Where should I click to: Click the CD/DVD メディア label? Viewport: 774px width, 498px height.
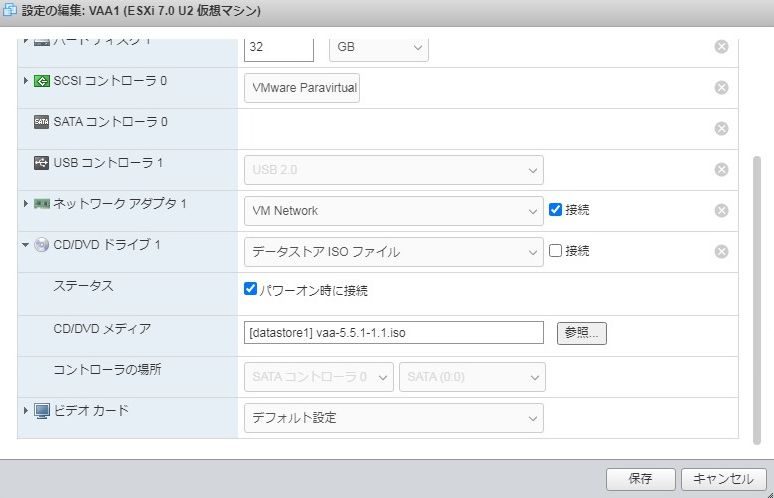click(102, 329)
